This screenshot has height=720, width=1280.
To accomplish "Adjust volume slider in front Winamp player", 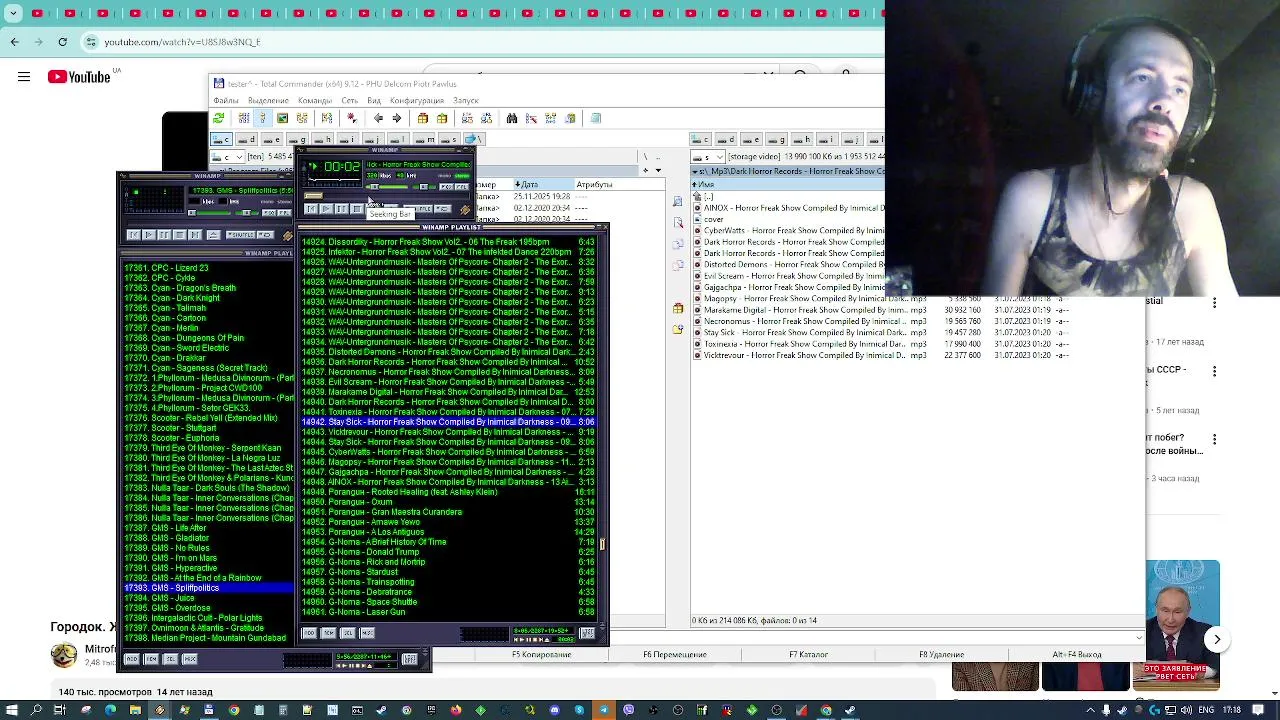I will click(389, 187).
